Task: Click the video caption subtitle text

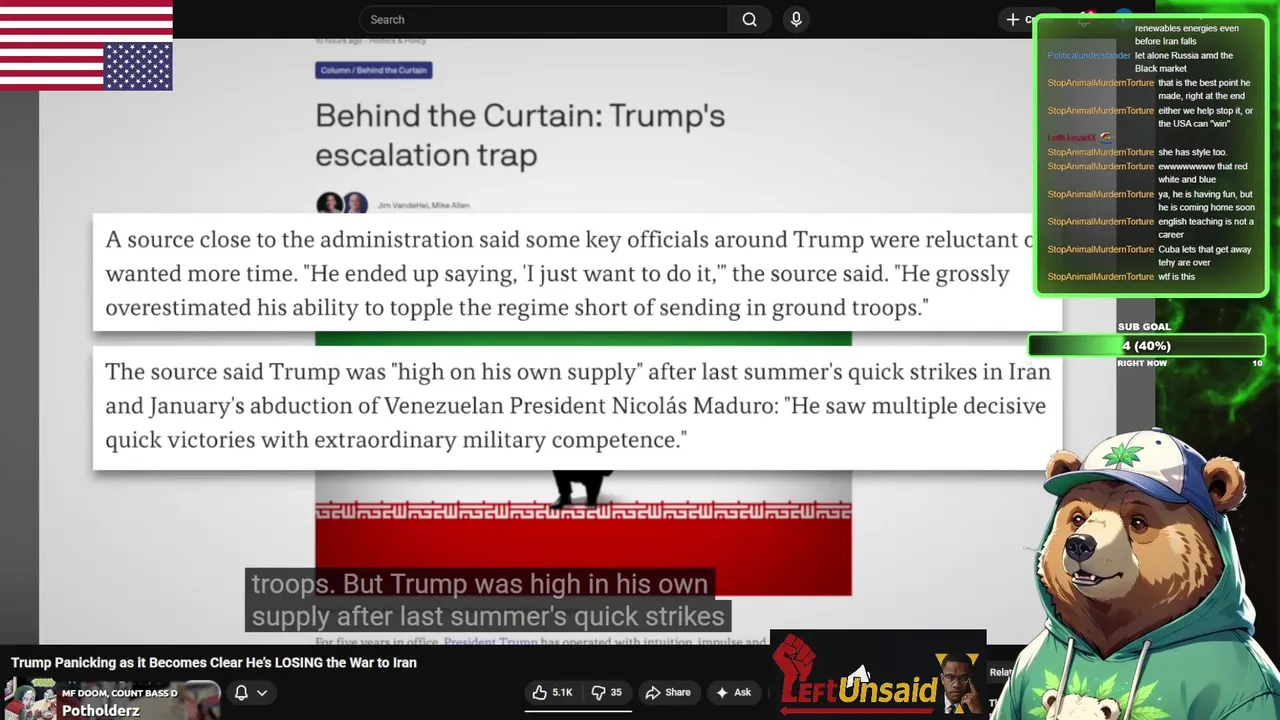Action: pos(488,600)
